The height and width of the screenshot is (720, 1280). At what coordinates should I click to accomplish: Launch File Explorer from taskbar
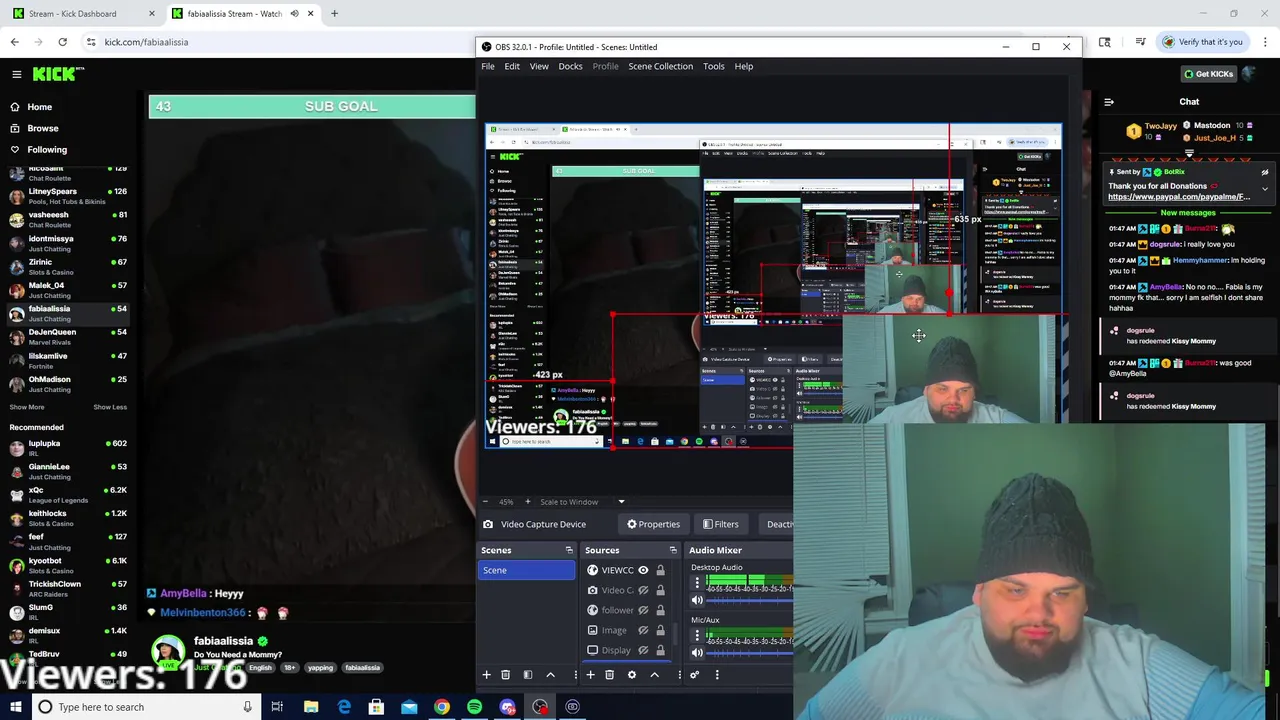coord(311,707)
